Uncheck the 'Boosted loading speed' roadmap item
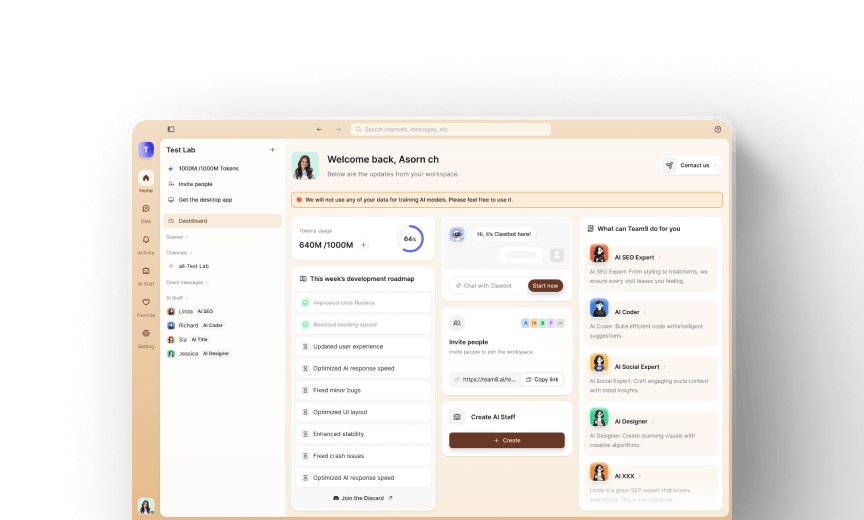This screenshot has height=520, width=864. tap(305, 324)
